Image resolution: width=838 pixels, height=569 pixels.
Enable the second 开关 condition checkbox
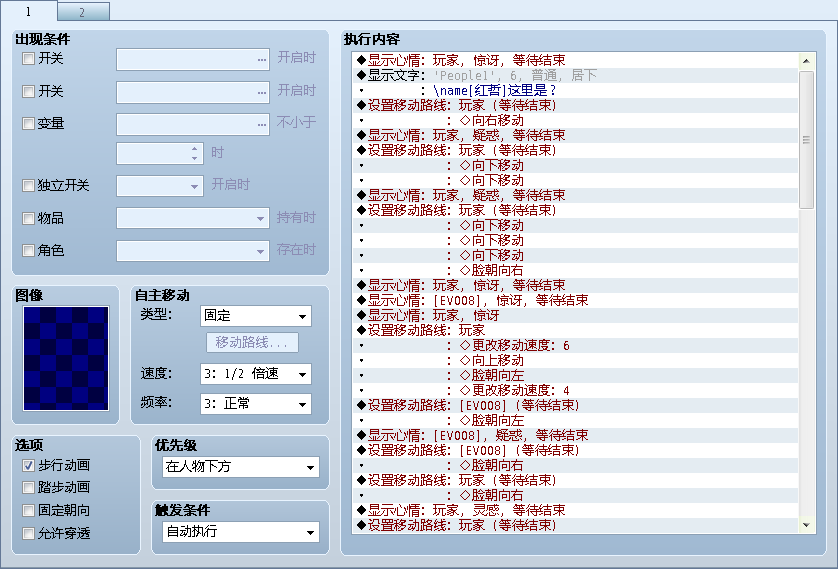28,91
